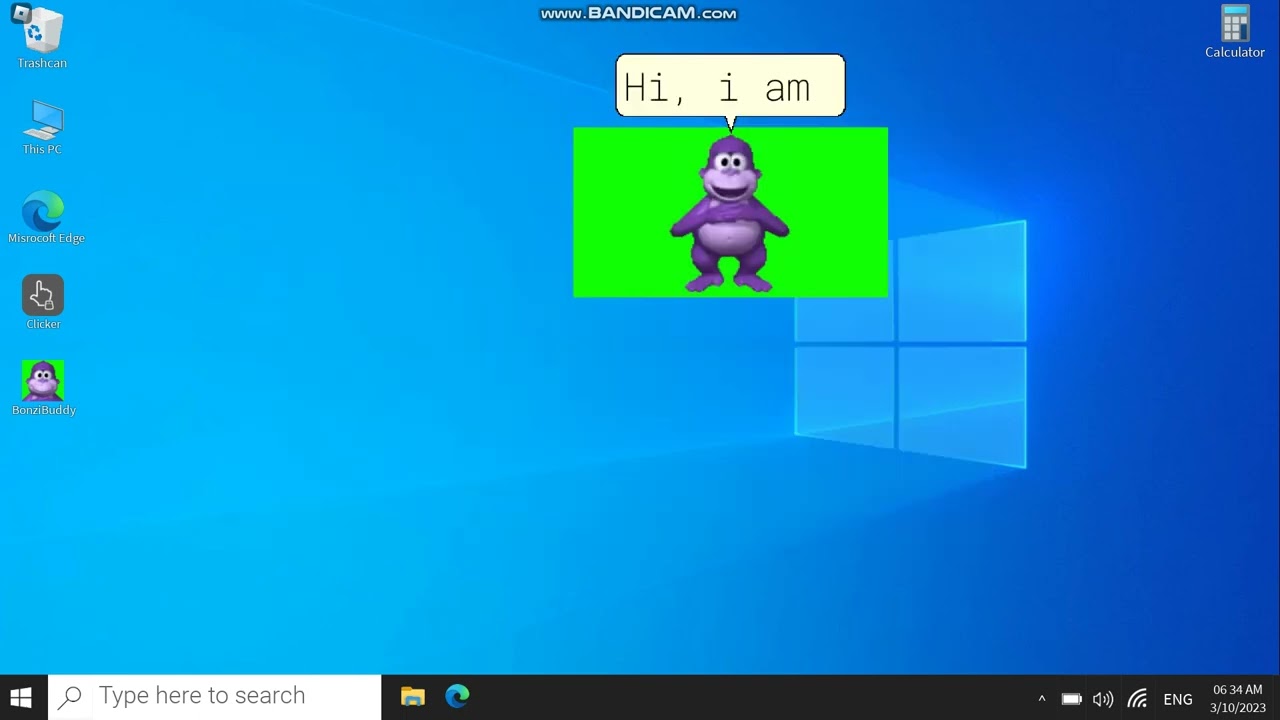Launch Edge from the taskbar
The height and width of the screenshot is (720, 1280).
pyautogui.click(x=457, y=697)
